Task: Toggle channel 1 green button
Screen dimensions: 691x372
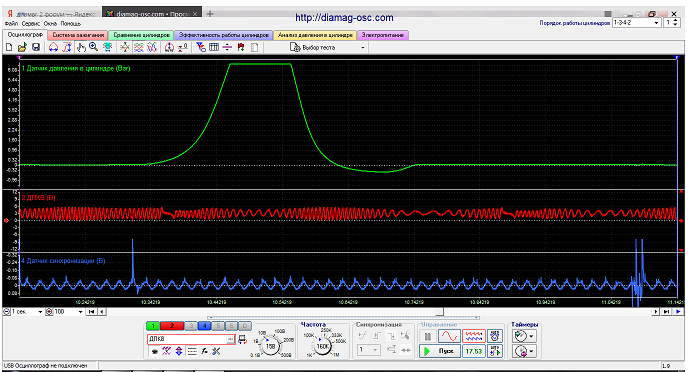Action: (153, 326)
